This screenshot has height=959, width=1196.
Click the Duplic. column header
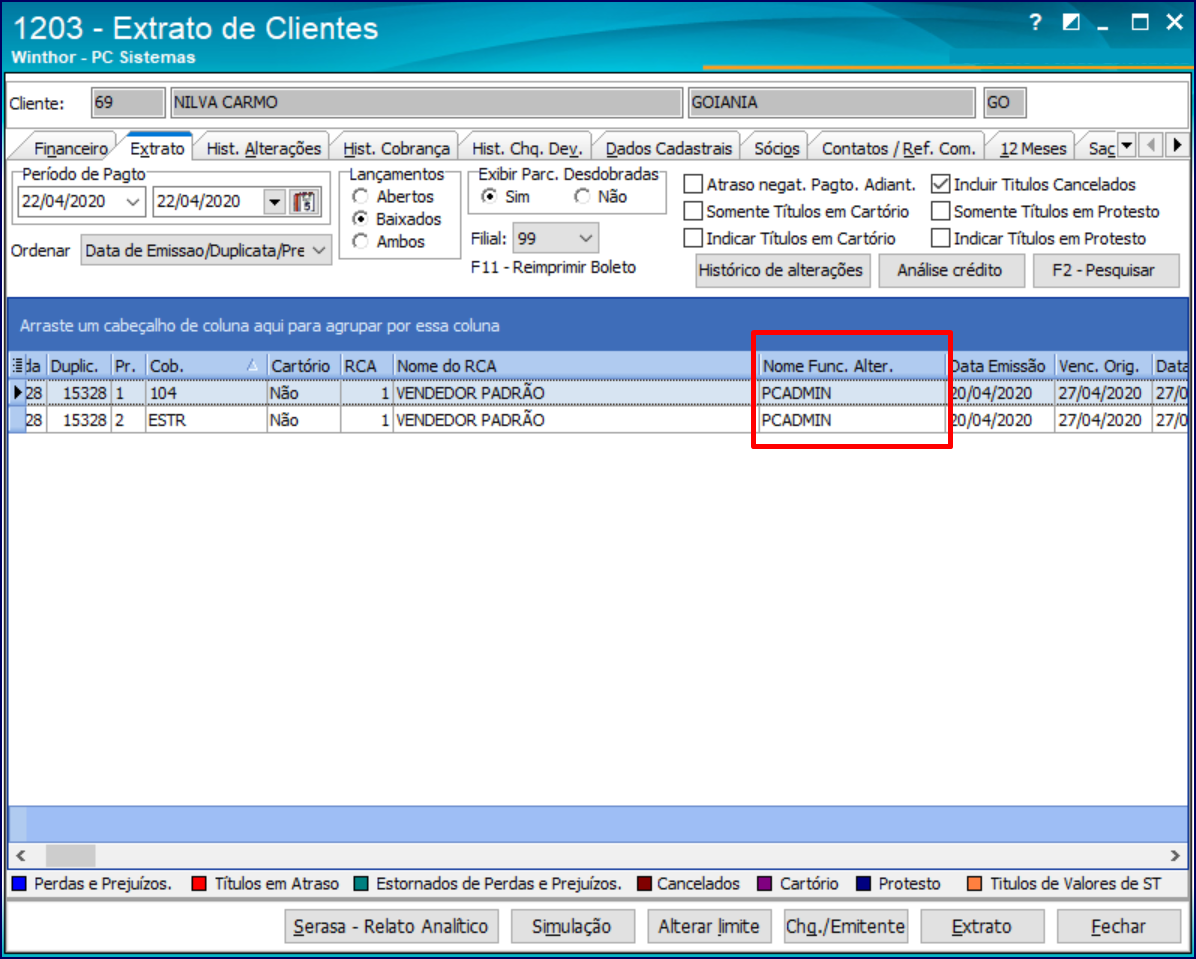[79, 366]
